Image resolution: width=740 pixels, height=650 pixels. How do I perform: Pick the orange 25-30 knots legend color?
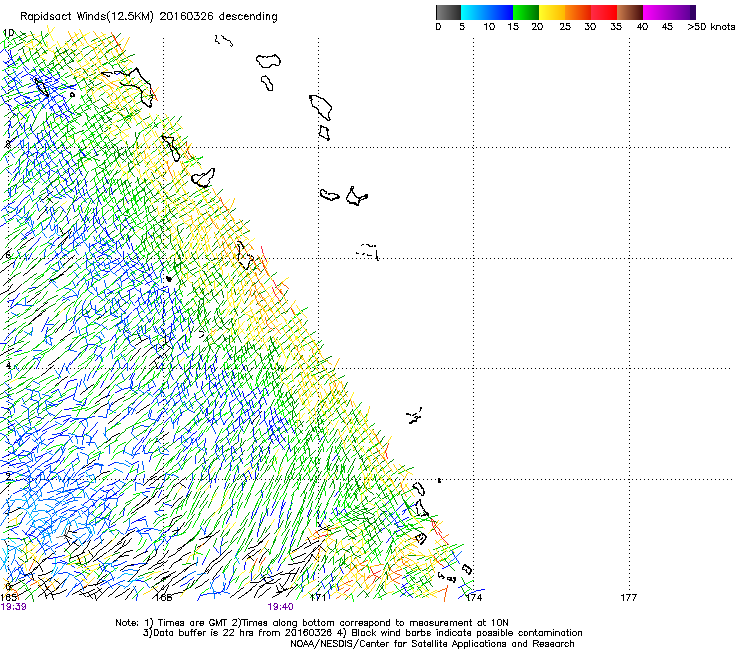578,12
